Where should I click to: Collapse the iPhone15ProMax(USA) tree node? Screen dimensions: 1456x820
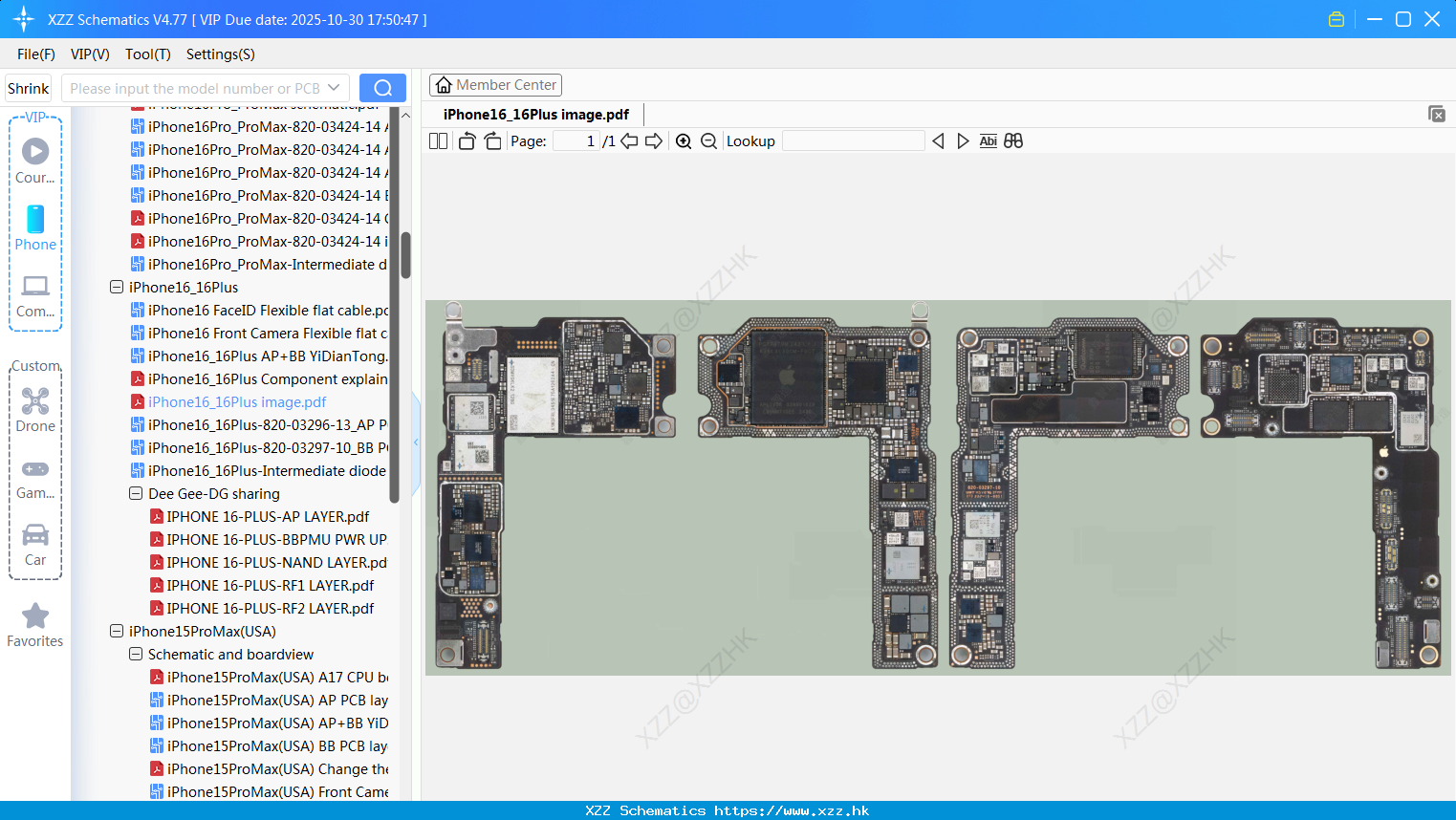117,632
